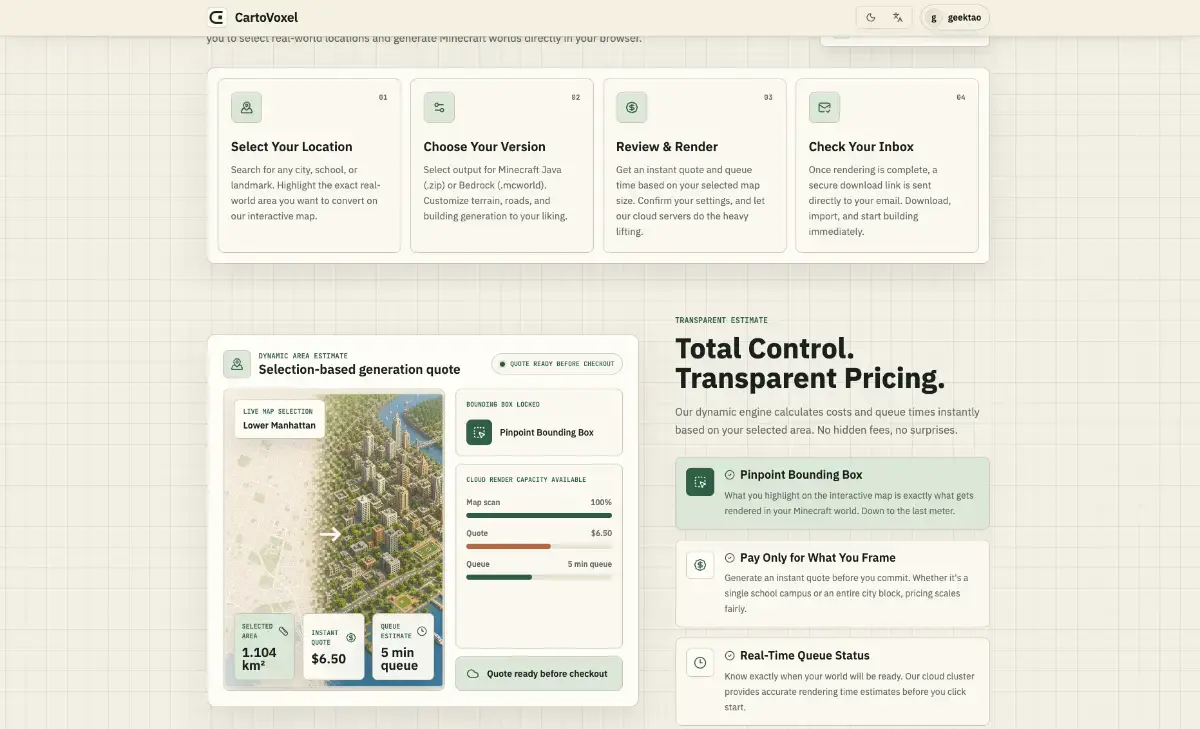Select the Real-Time Queue Status heading
Image resolution: width=1200 pixels, height=729 pixels.
(x=805, y=656)
